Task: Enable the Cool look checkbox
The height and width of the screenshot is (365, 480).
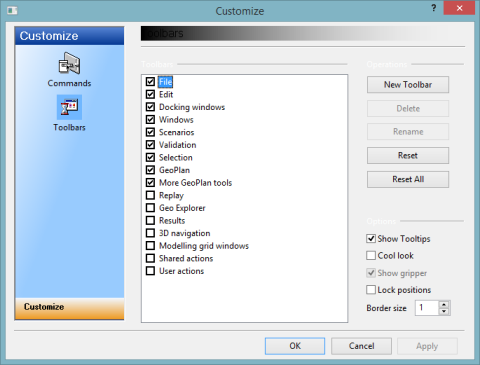Action: pyautogui.click(x=371, y=256)
